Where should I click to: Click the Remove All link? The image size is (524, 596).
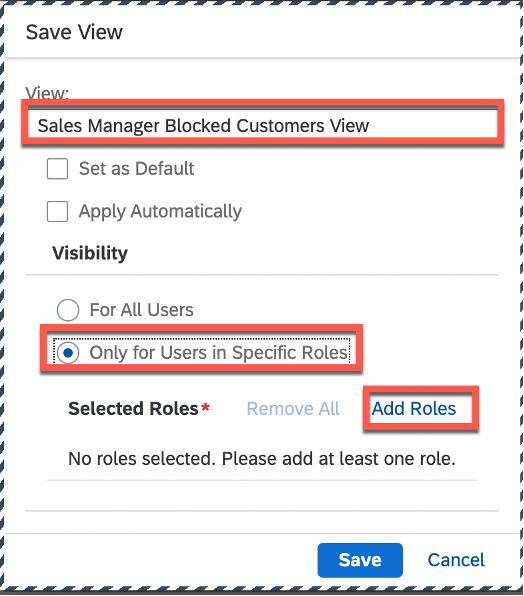pos(293,409)
